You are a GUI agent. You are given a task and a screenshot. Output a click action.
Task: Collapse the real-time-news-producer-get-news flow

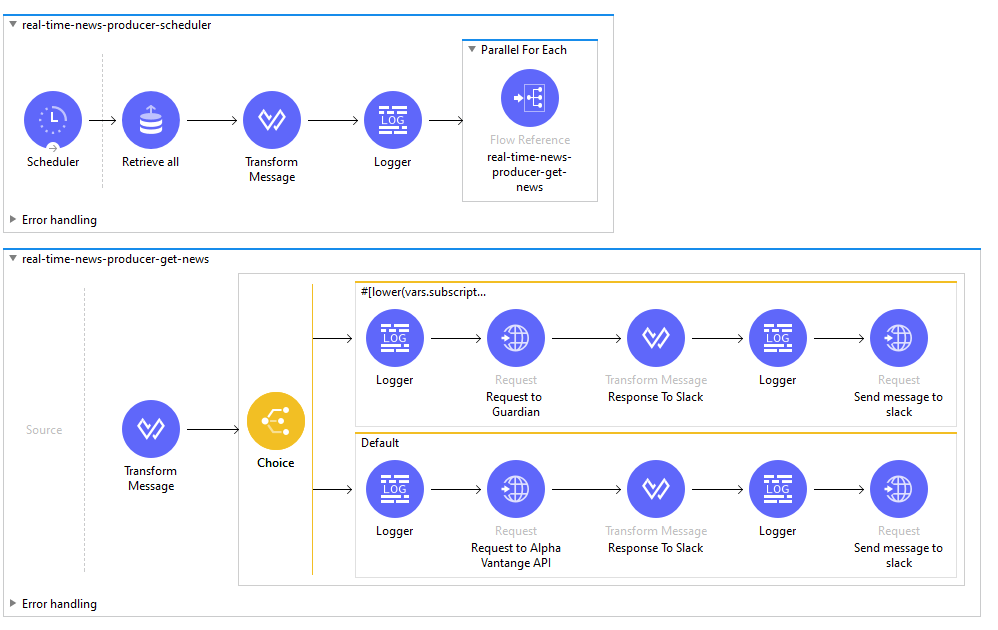(x=12, y=258)
